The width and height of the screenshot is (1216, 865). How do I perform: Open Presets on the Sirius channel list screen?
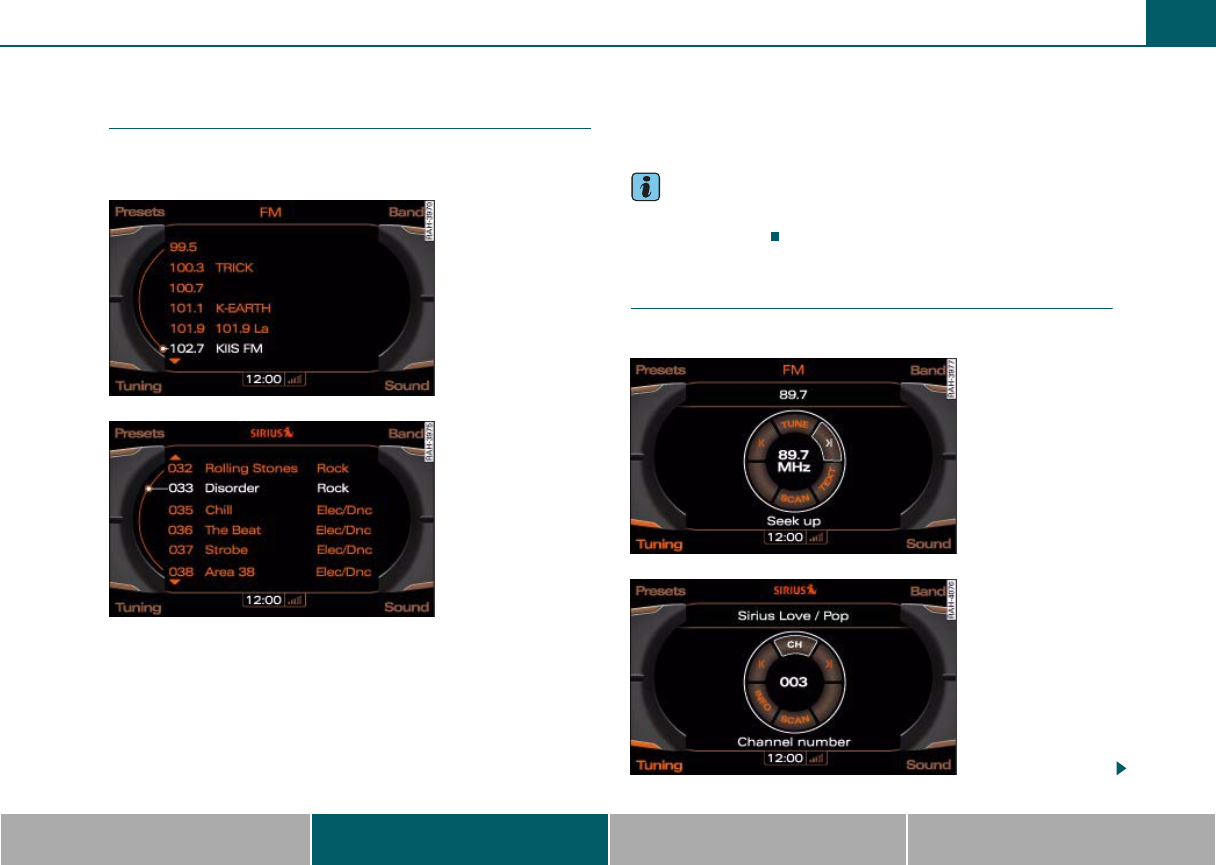[139, 433]
